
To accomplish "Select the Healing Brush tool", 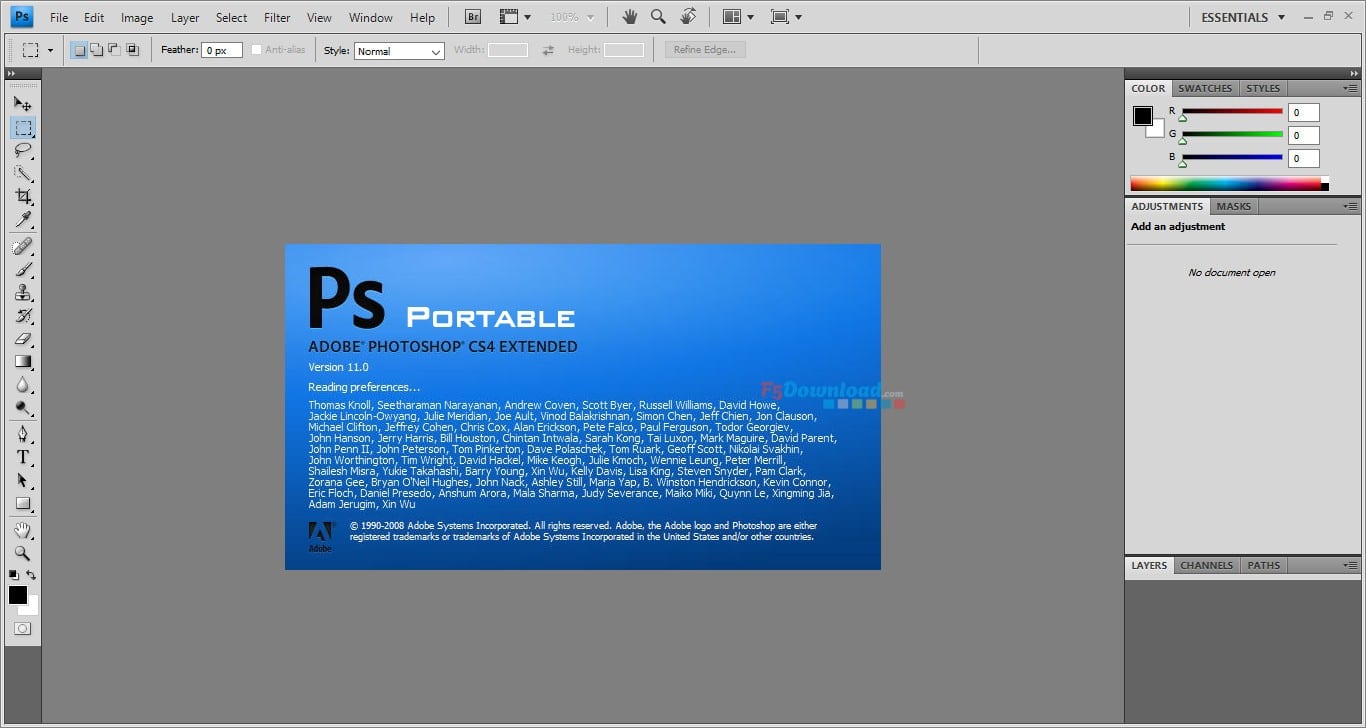I will tap(22, 246).
